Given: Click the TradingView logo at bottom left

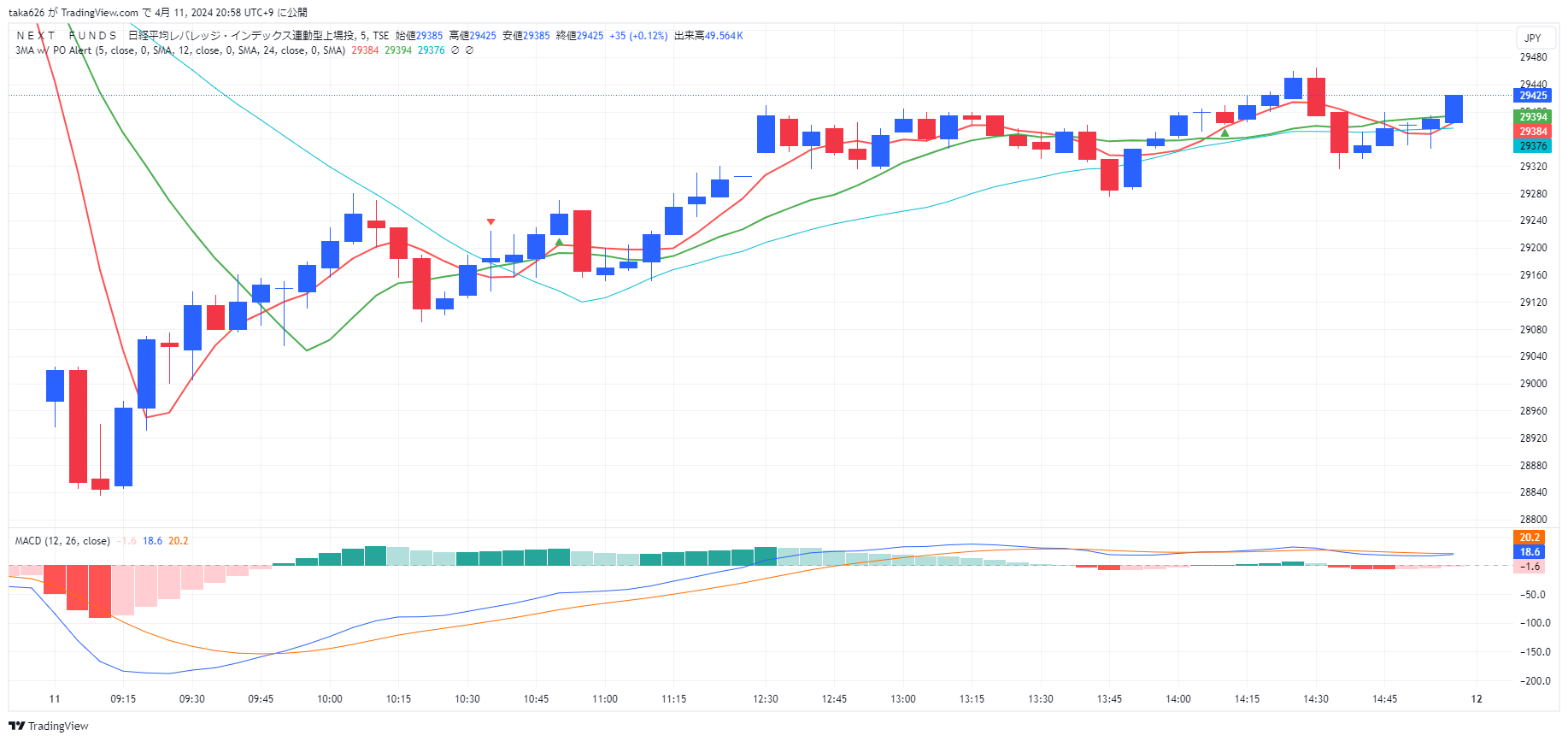Looking at the screenshot, I should pos(49,726).
